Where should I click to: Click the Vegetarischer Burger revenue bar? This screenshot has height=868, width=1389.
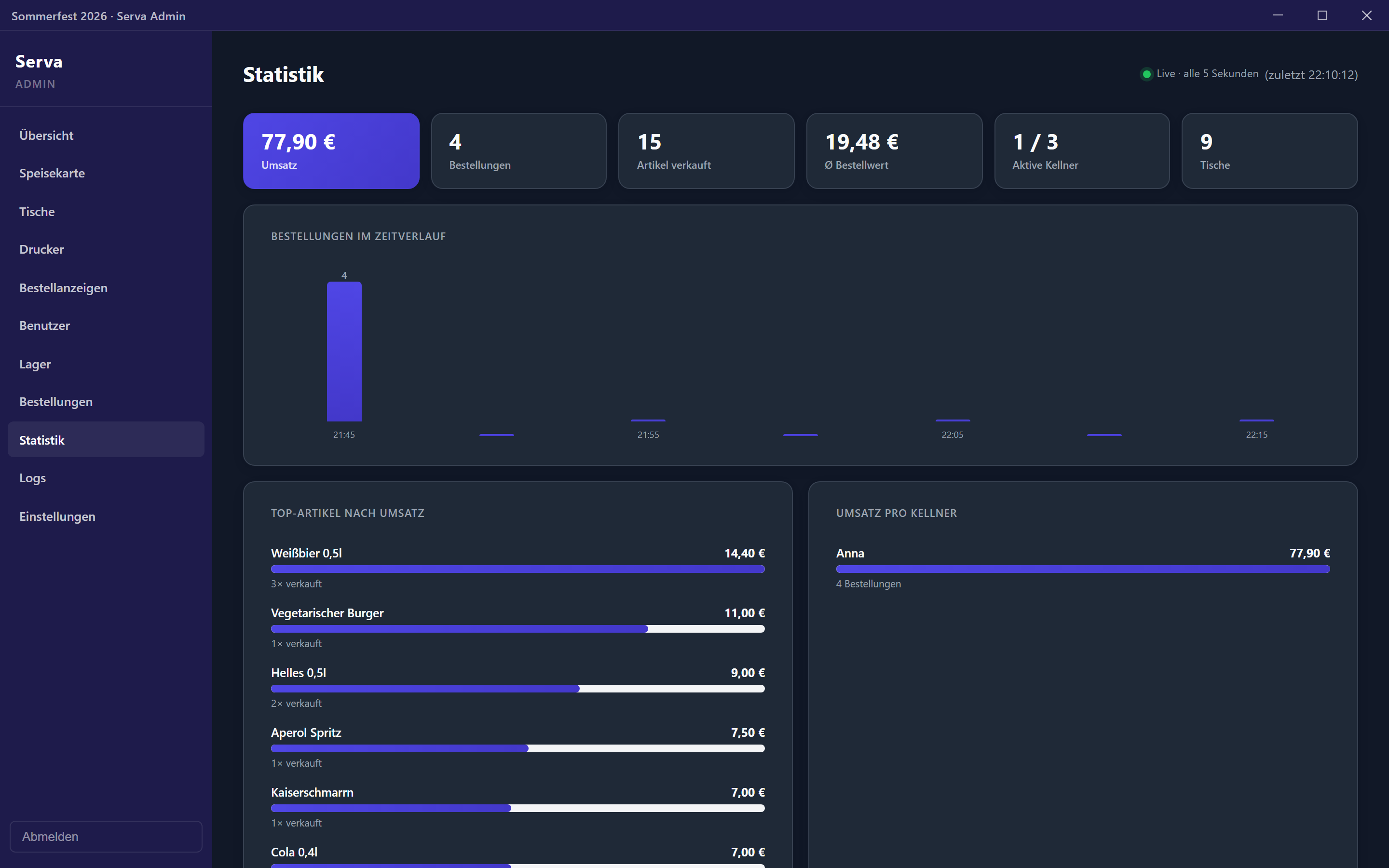517,629
